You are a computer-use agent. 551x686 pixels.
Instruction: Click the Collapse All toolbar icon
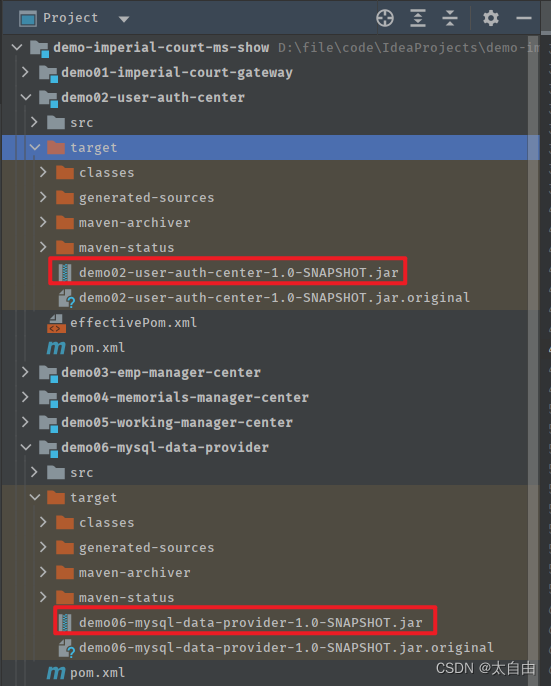click(x=449, y=18)
